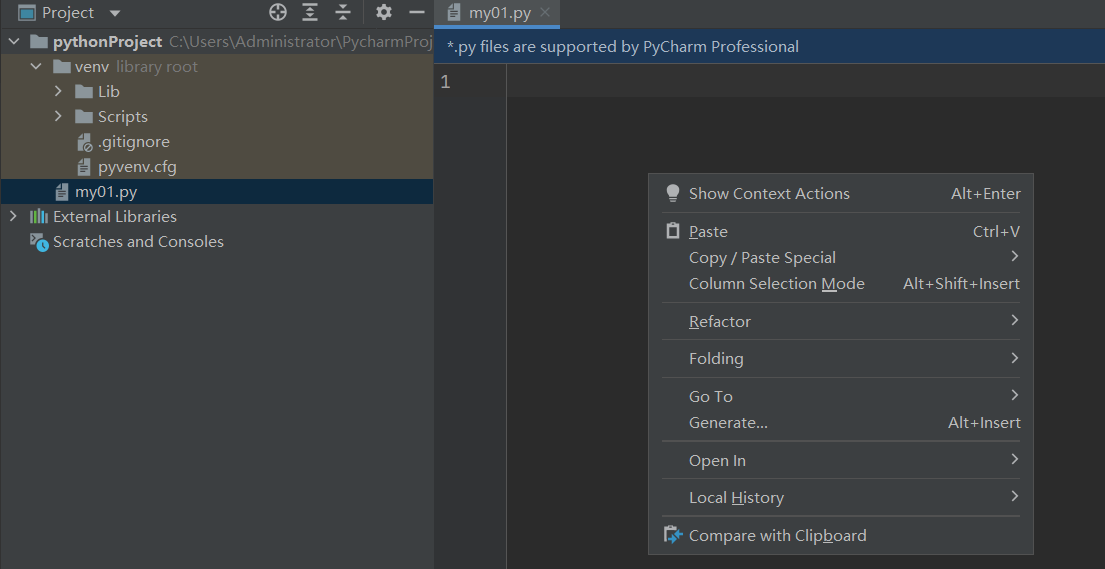Expand External Libraries node

coord(13,216)
